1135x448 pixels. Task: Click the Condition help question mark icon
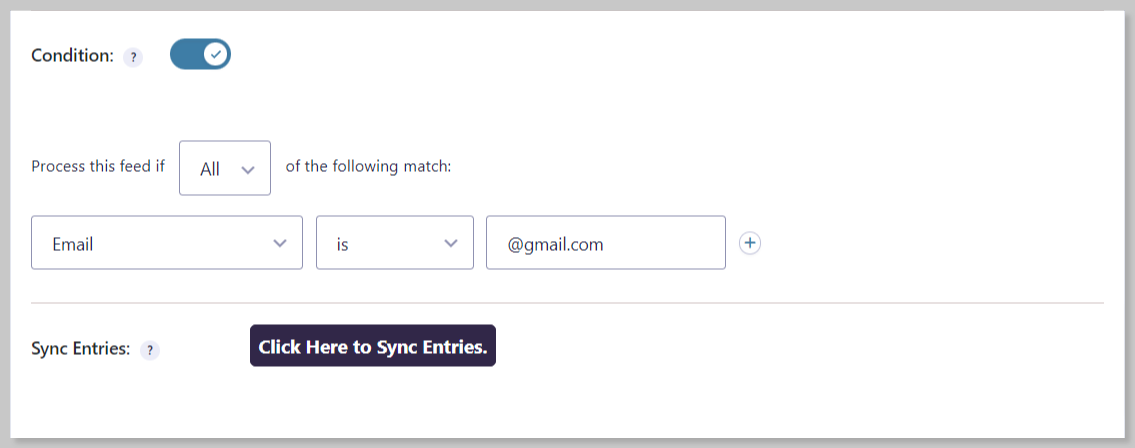coord(133,58)
